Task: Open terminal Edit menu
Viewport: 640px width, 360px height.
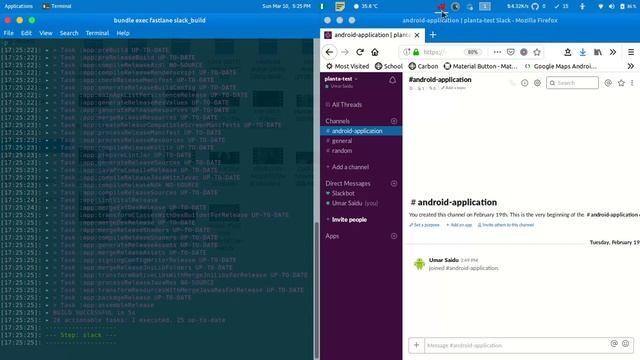Action: (26, 33)
